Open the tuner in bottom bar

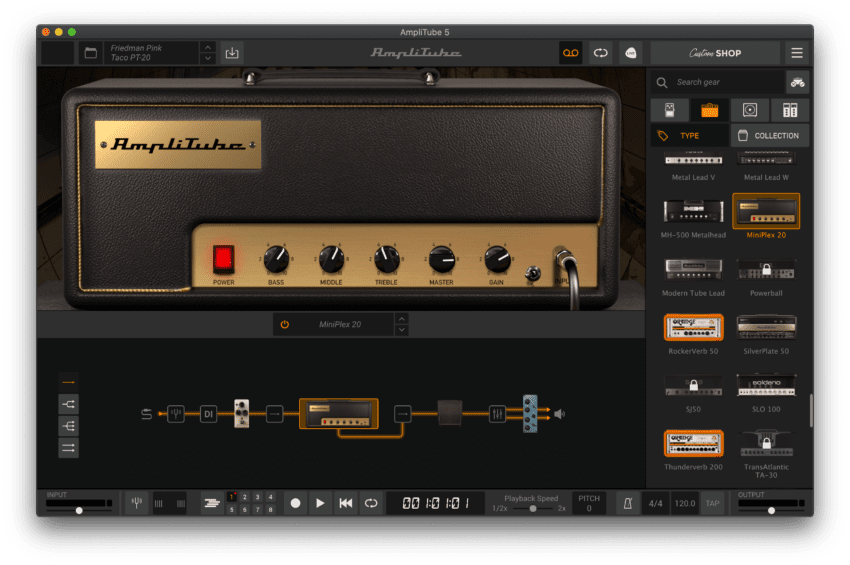(137, 503)
